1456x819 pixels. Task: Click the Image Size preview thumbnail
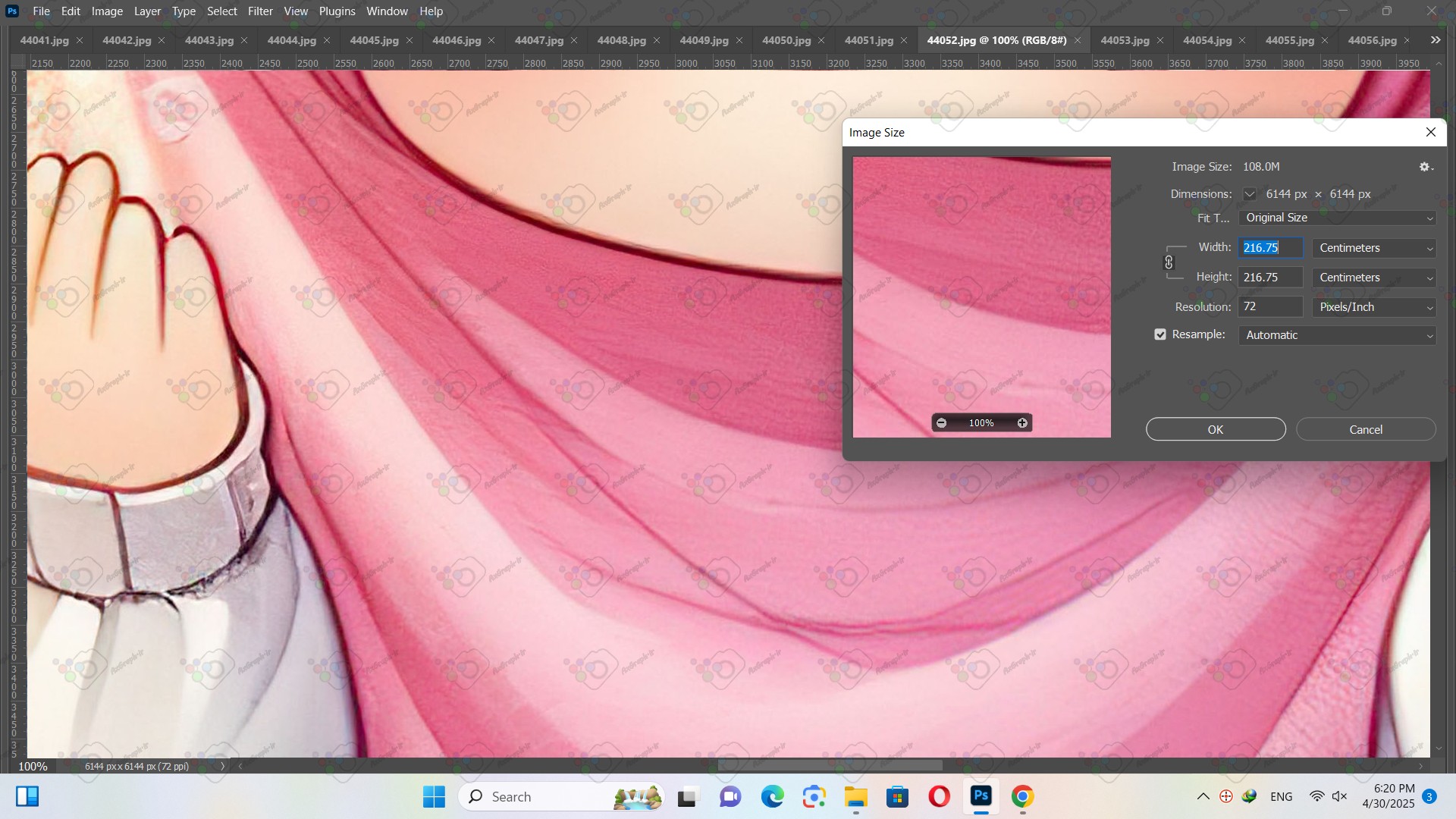[x=982, y=297]
